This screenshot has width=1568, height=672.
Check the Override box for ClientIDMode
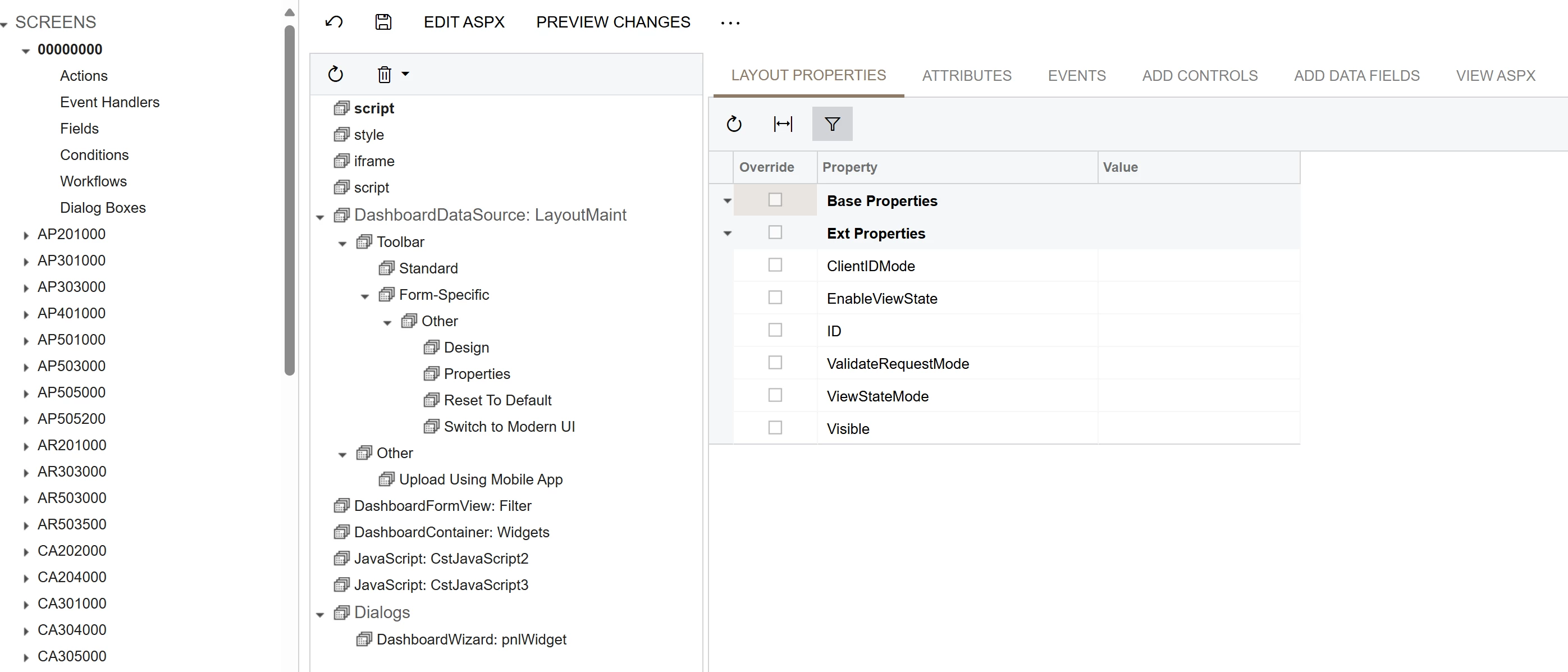tap(775, 266)
